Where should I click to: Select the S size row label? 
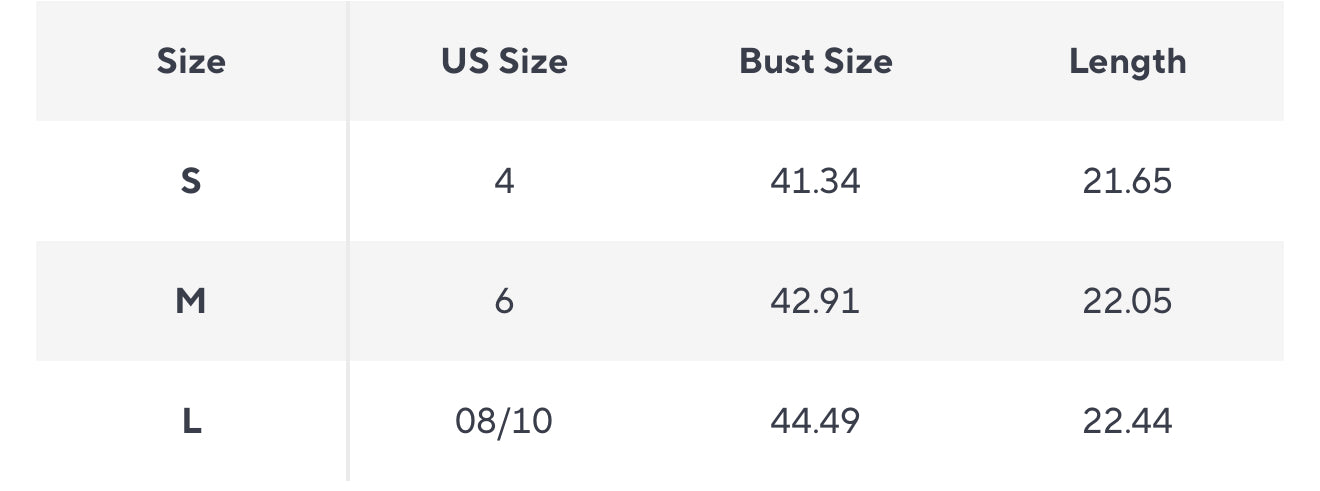[191, 182]
